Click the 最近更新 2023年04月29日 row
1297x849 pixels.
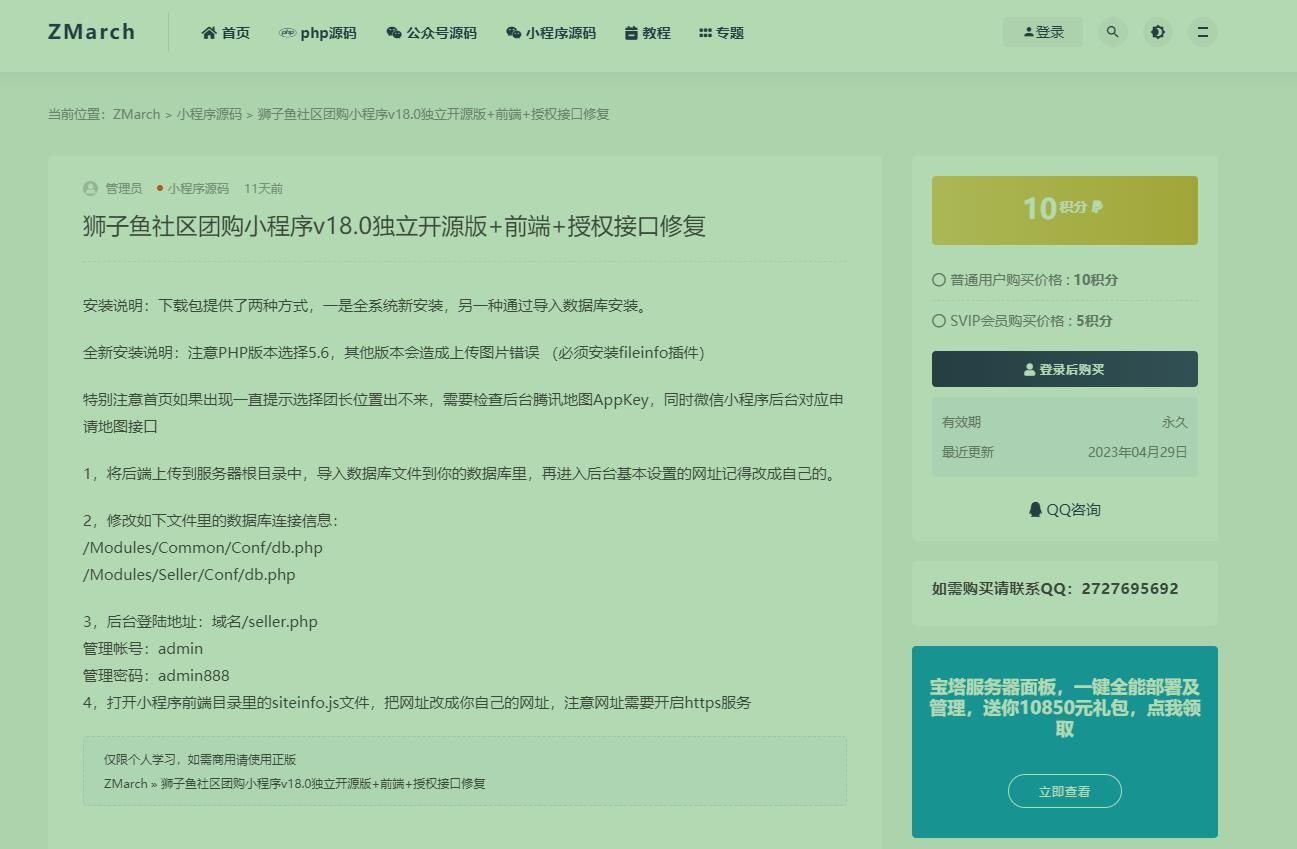tap(1064, 452)
